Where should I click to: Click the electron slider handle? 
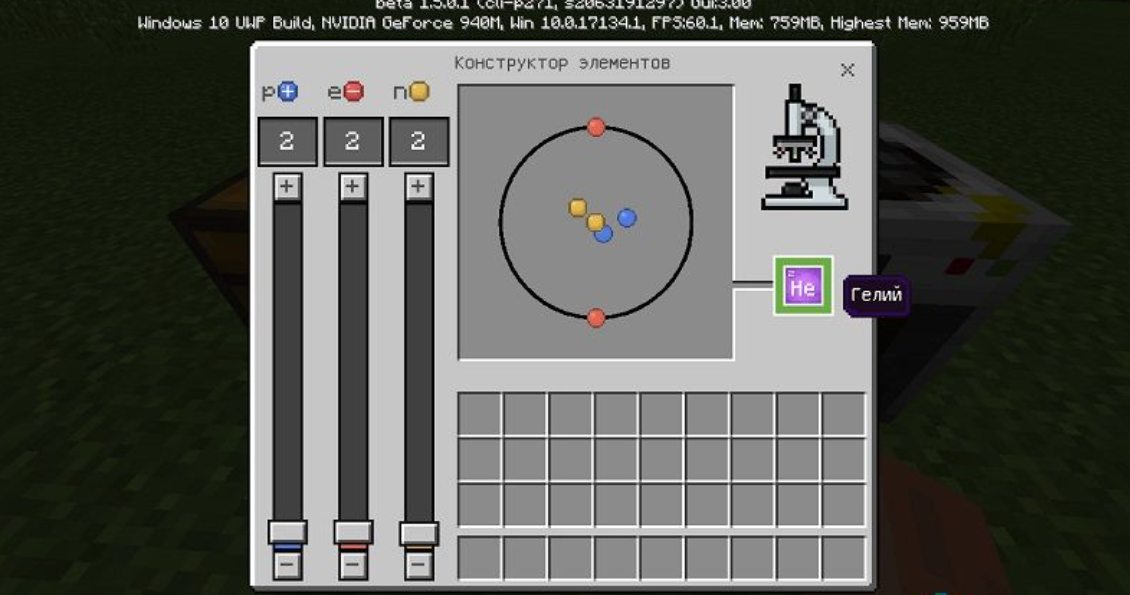click(353, 532)
